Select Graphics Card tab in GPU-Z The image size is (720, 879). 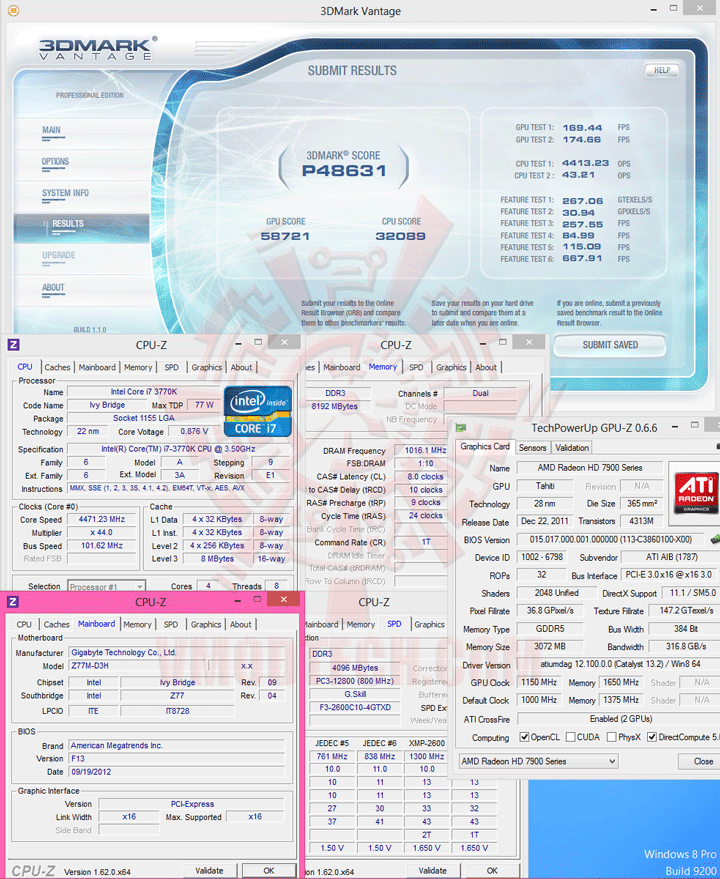[485, 447]
